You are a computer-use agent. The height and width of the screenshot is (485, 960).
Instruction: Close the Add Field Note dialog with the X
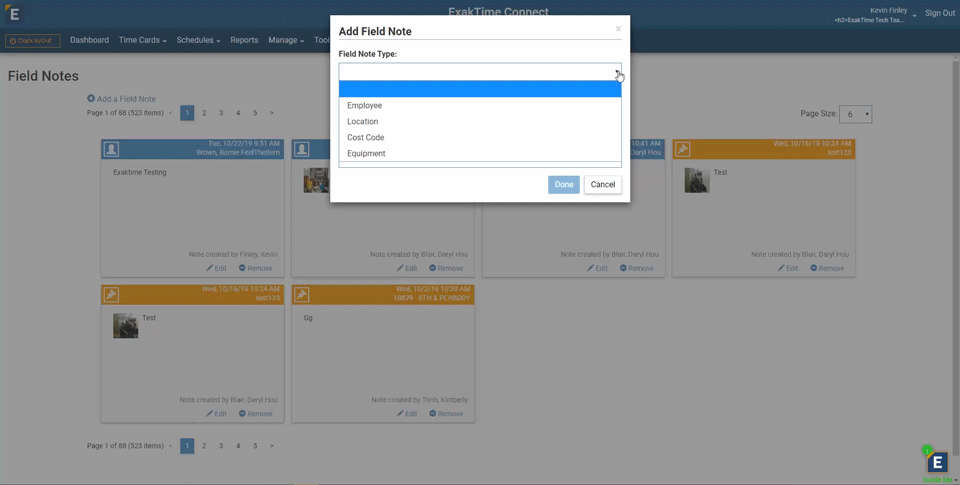[618, 29]
